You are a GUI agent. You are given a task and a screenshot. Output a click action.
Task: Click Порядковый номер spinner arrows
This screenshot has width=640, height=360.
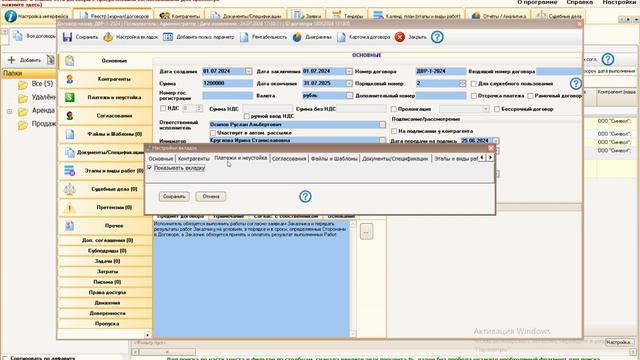coord(462,83)
